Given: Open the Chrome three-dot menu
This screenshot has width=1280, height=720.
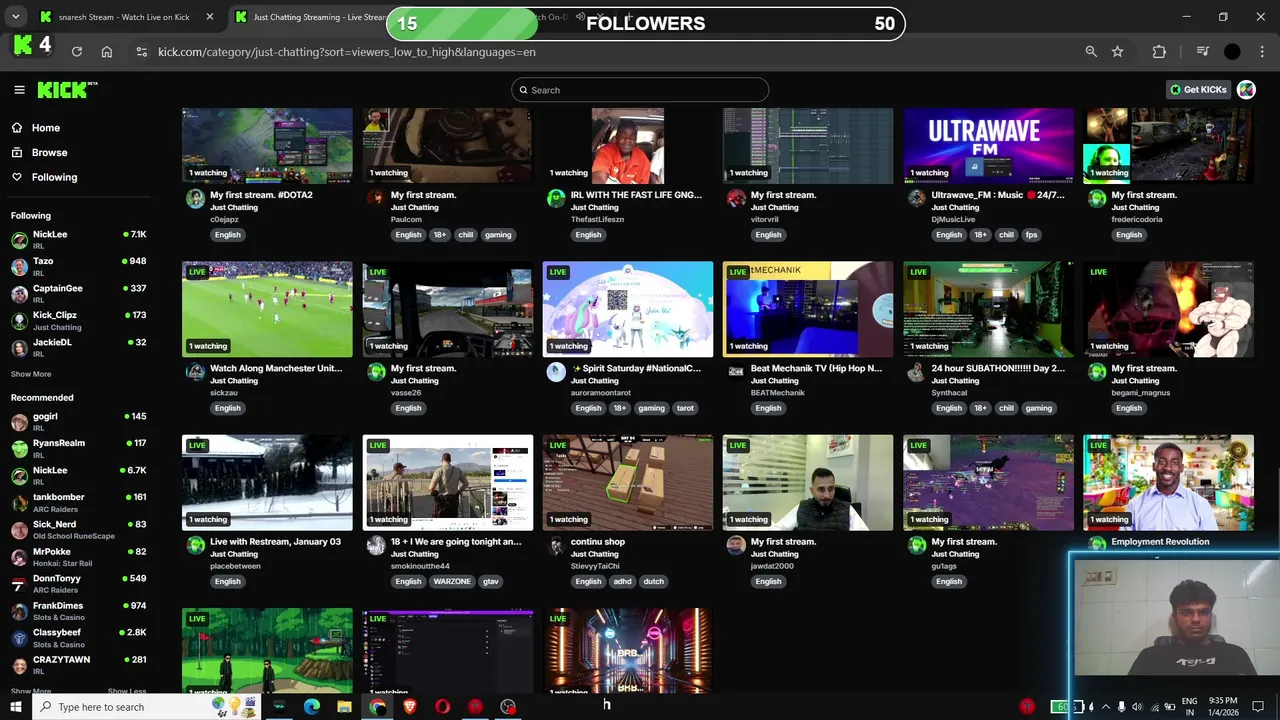Looking at the screenshot, I should [1260, 52].
